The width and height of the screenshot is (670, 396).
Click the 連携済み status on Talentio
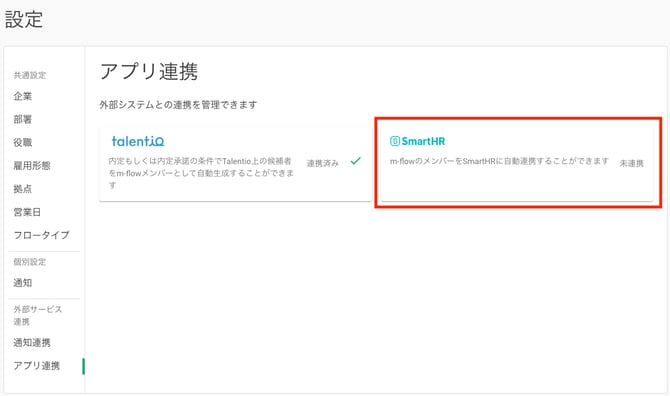pos(323,163)
